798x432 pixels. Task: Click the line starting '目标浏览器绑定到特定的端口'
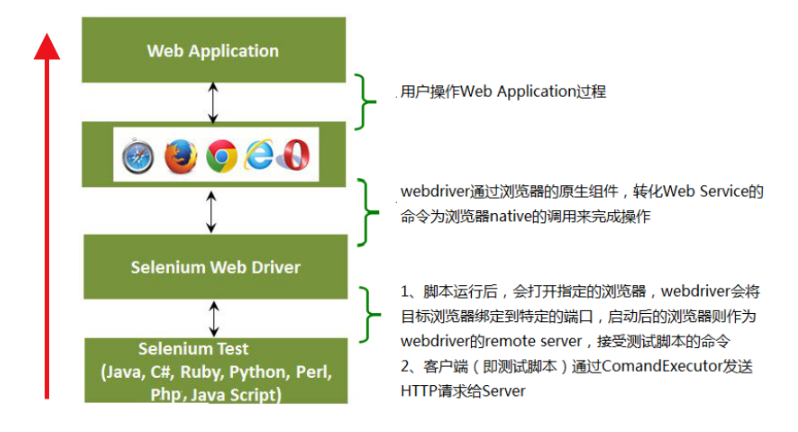click(x=578, y=316)
